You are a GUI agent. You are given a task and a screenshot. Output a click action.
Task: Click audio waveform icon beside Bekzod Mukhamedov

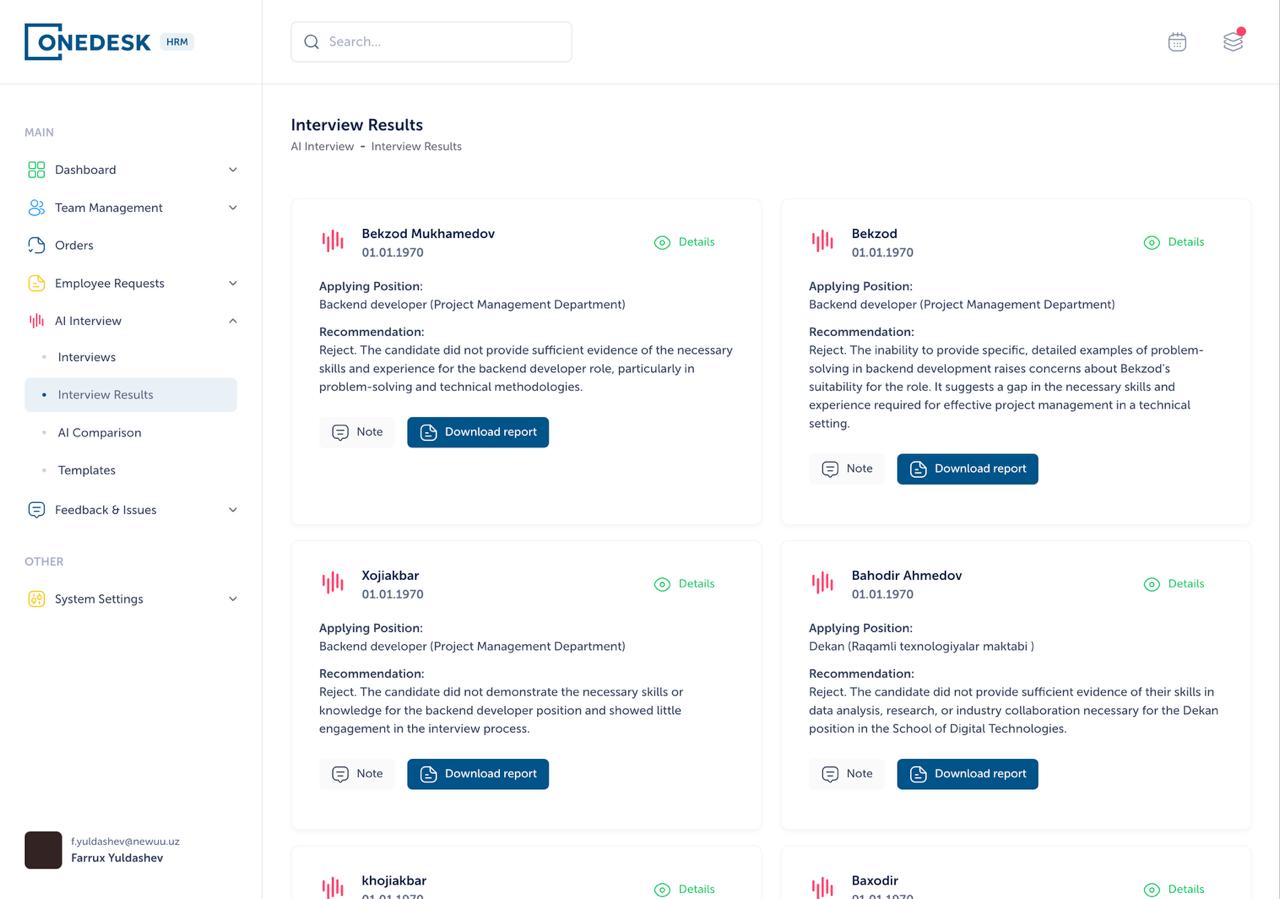(x=333, y=241)
